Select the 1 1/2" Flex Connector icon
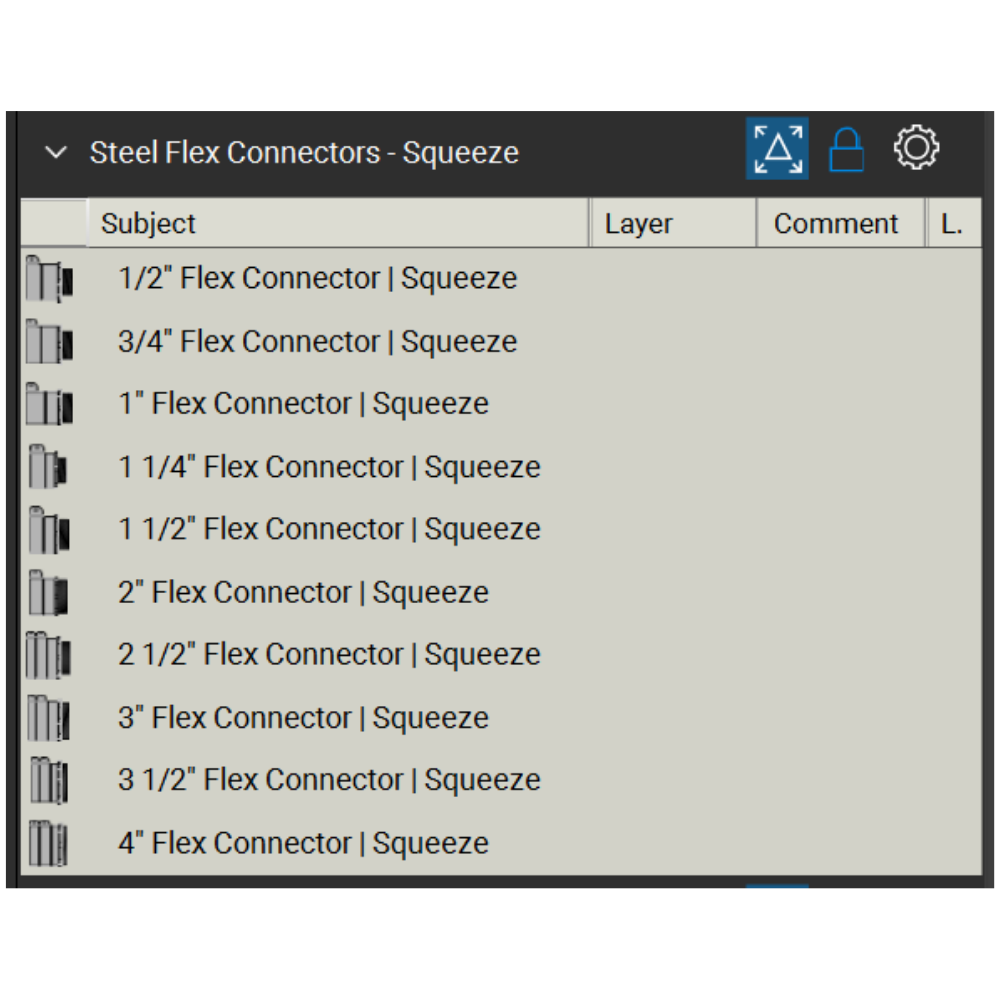The width and height of the screenshot is (1000, 1000). coord(49,530)
